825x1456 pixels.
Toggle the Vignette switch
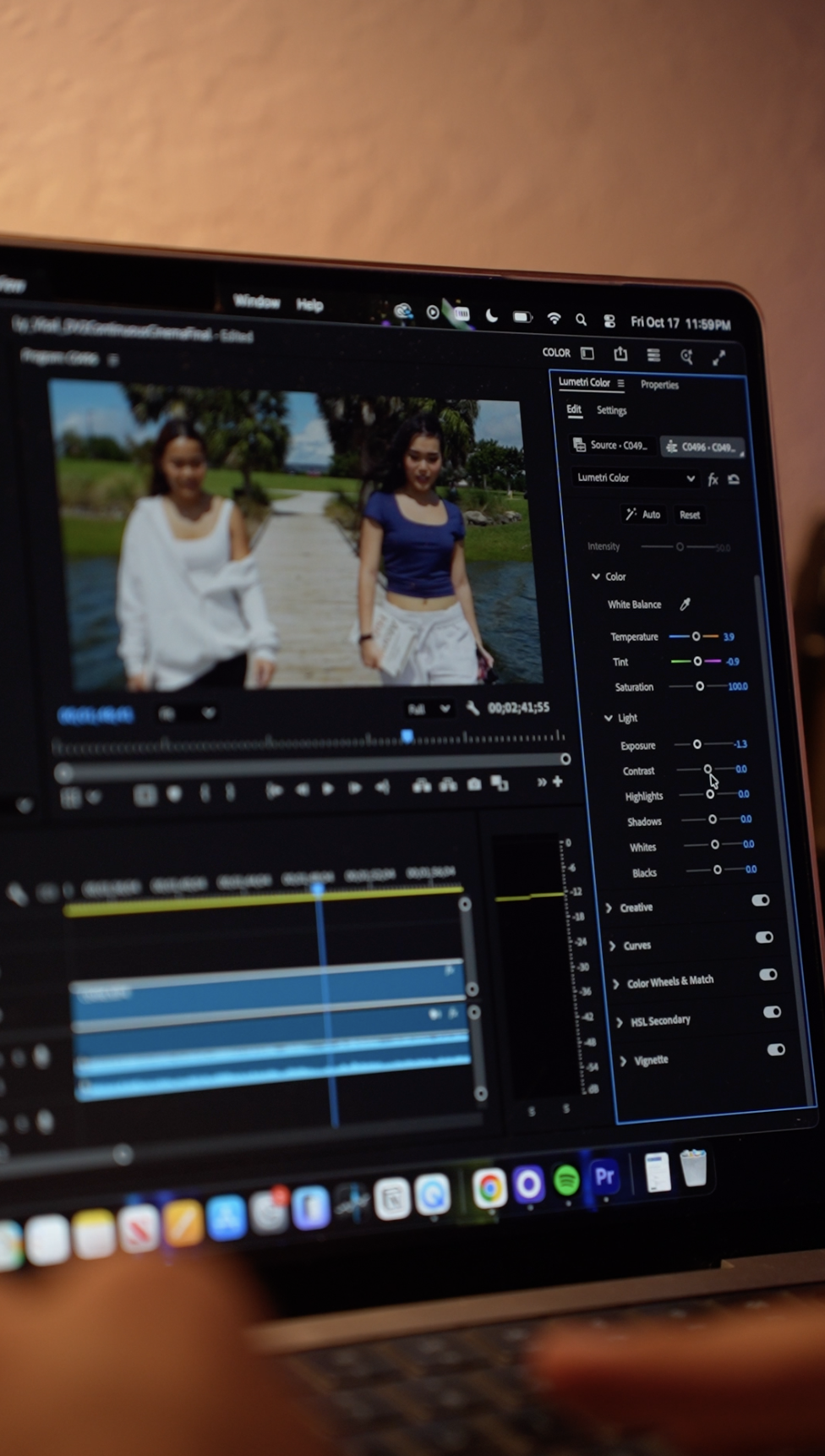pyautogui.click(x=776, y=1049)
